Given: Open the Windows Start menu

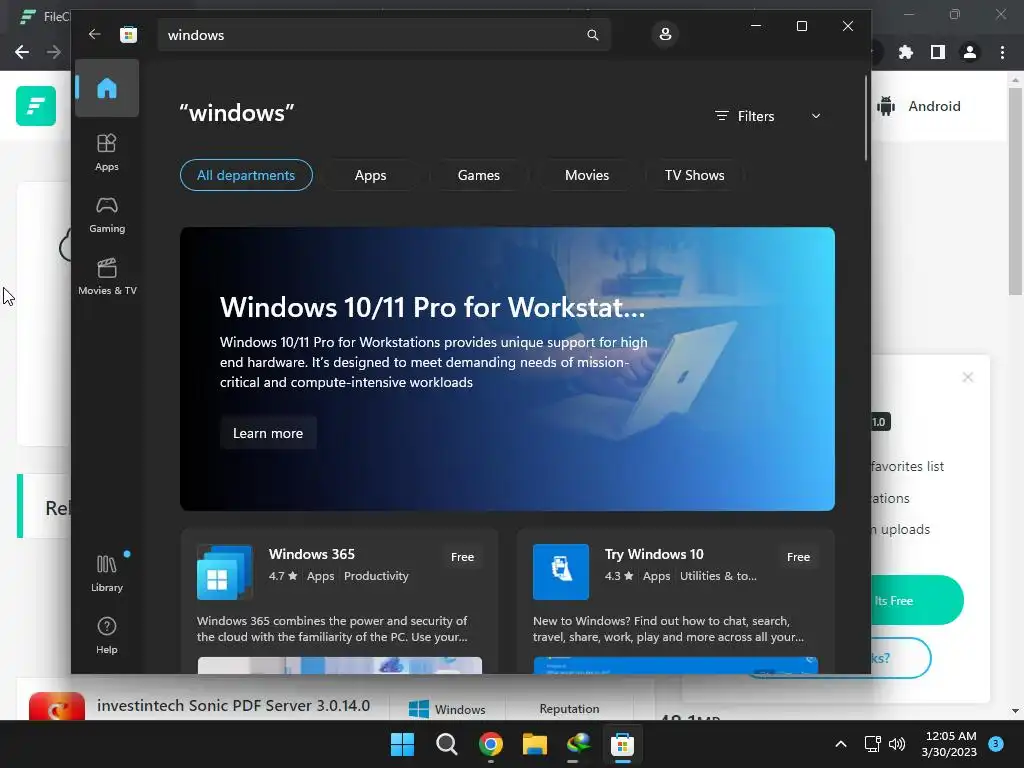Looking at the screenshot, I should click(402, 744).
